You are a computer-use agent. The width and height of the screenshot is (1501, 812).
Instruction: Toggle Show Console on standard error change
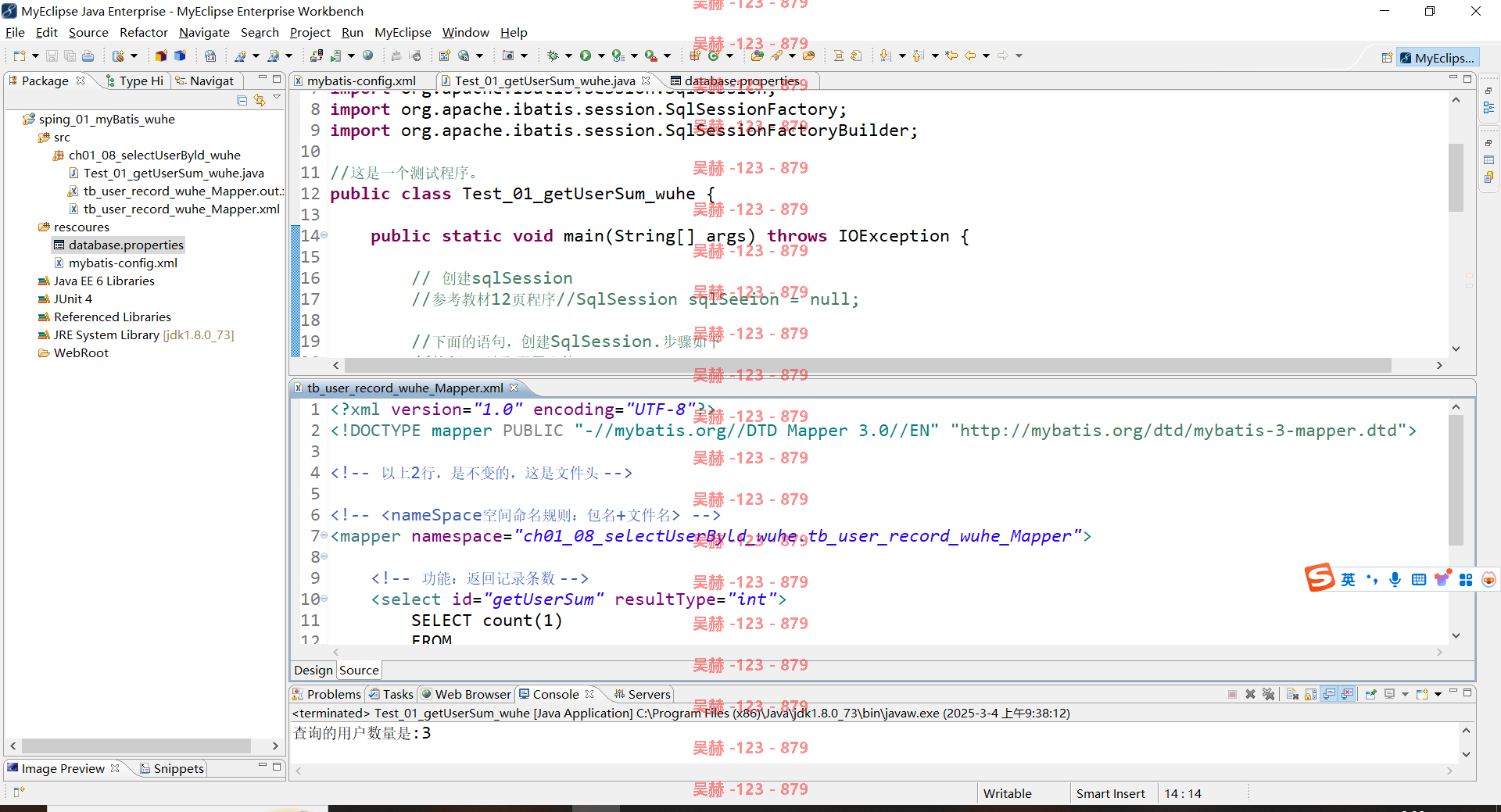point(1347,694)
